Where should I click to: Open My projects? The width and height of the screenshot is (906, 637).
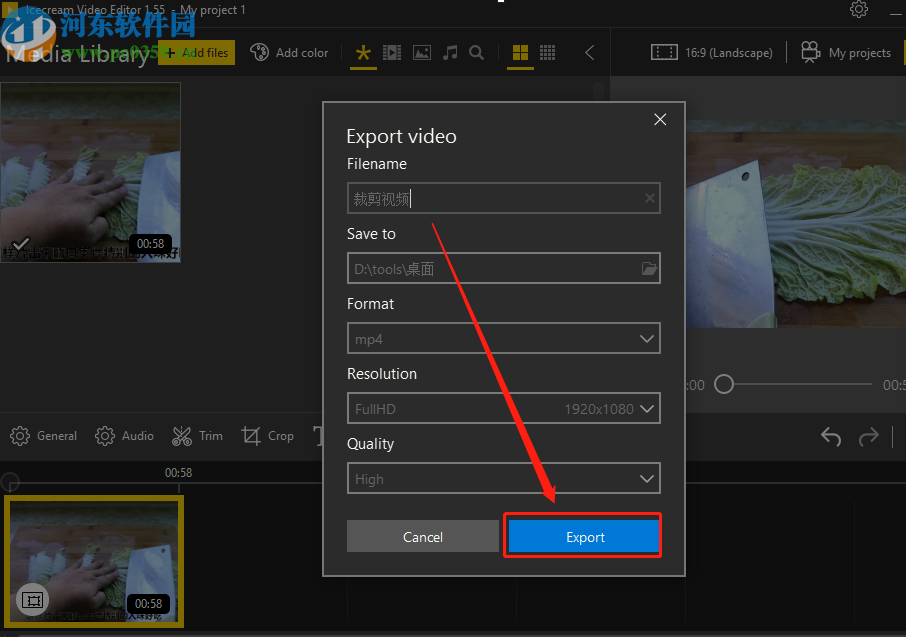(846, 53)
